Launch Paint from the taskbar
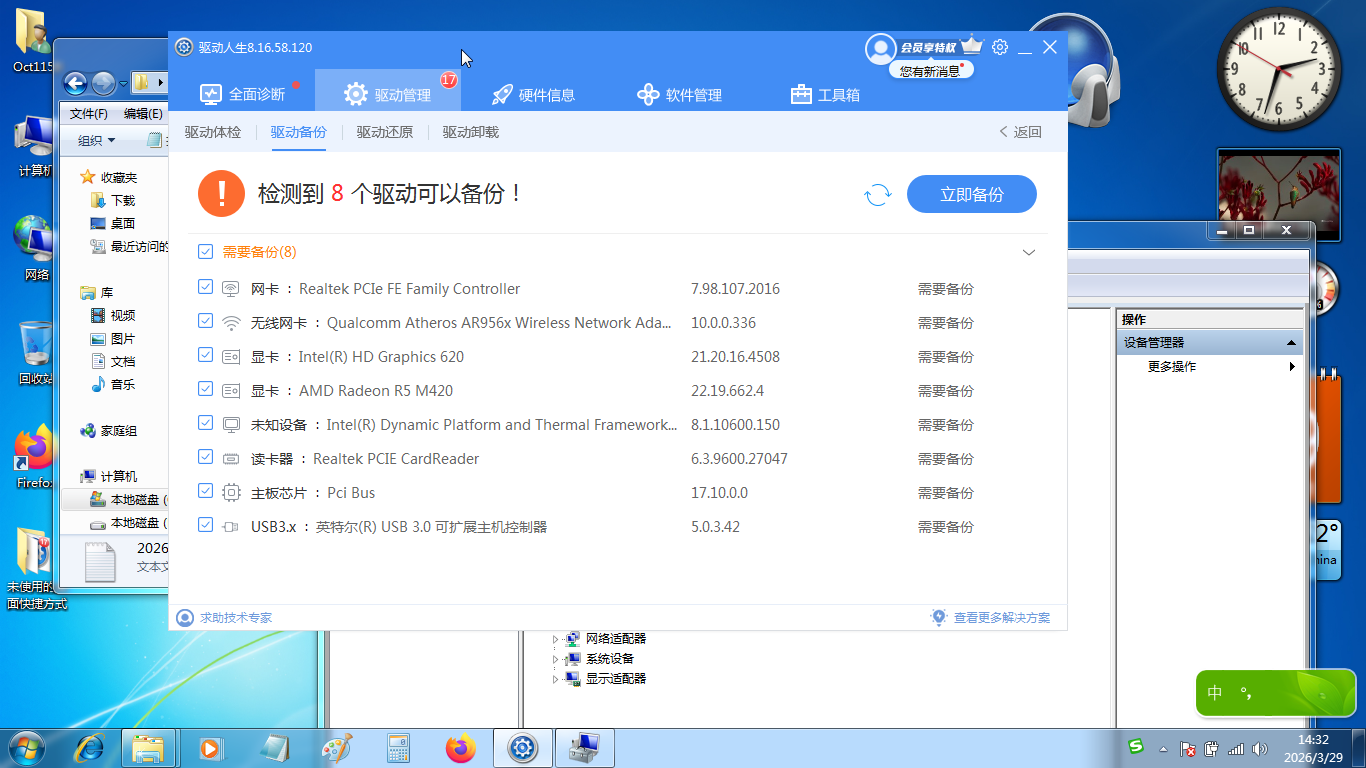1366x768 pixels. click(337, 748)
